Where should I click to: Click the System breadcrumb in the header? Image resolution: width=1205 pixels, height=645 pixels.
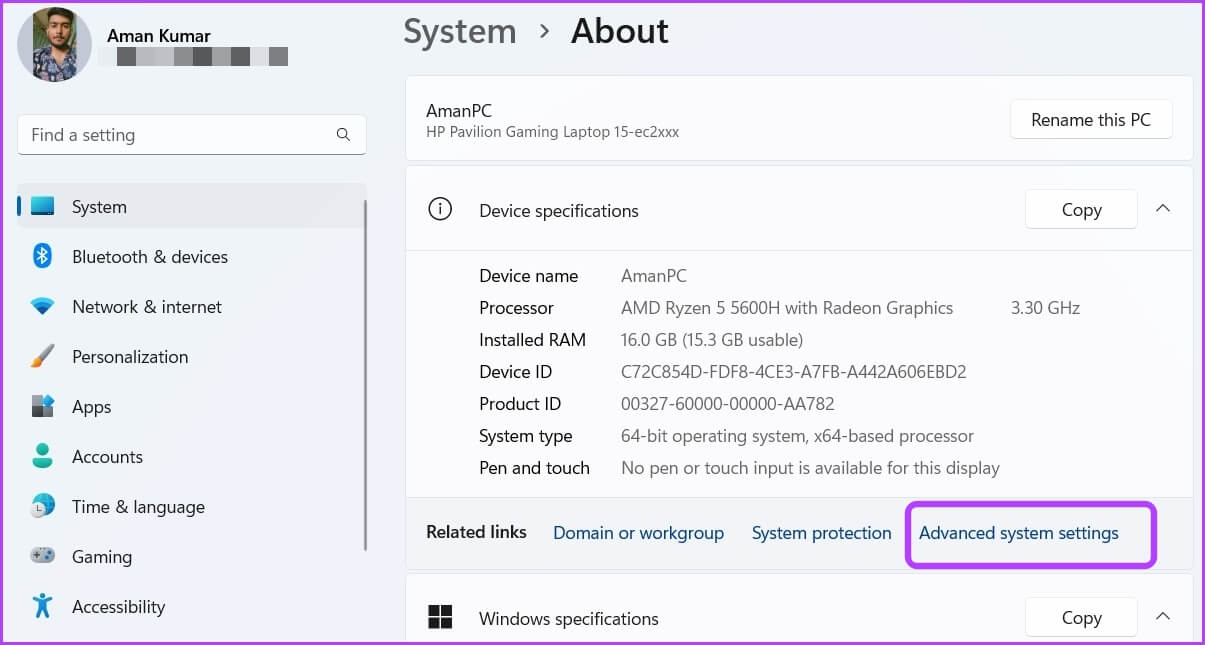coord(460,32)
